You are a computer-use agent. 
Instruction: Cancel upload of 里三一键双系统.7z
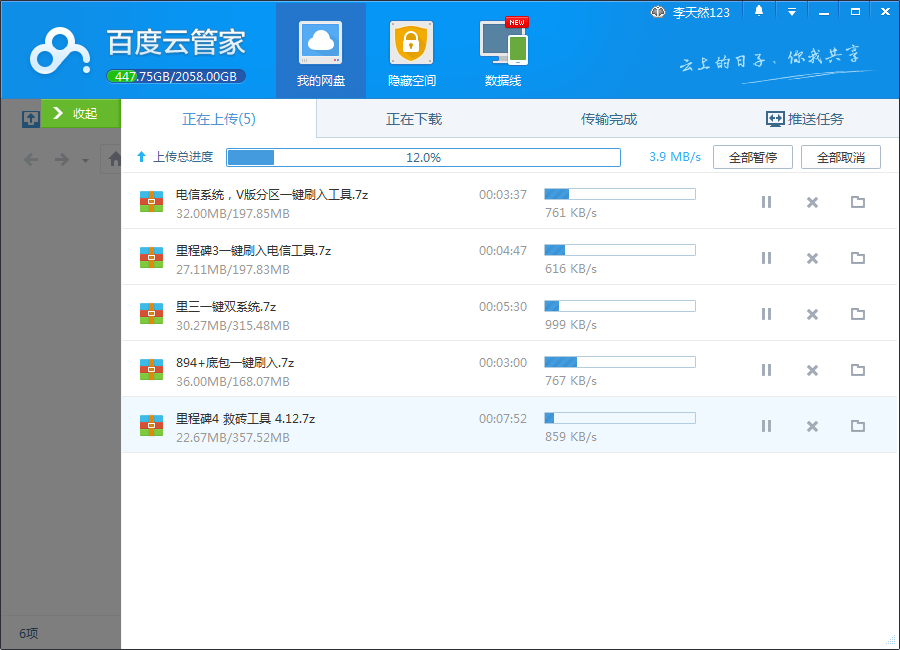pos(812,314)
